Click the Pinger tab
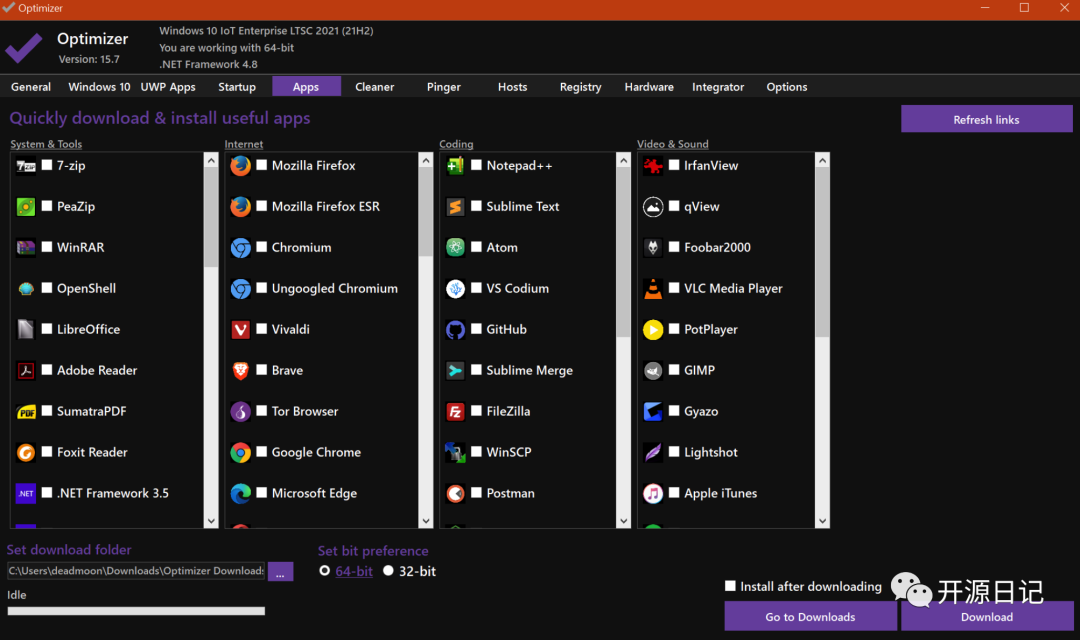1080x640 pixels. [x=444, y=87]
